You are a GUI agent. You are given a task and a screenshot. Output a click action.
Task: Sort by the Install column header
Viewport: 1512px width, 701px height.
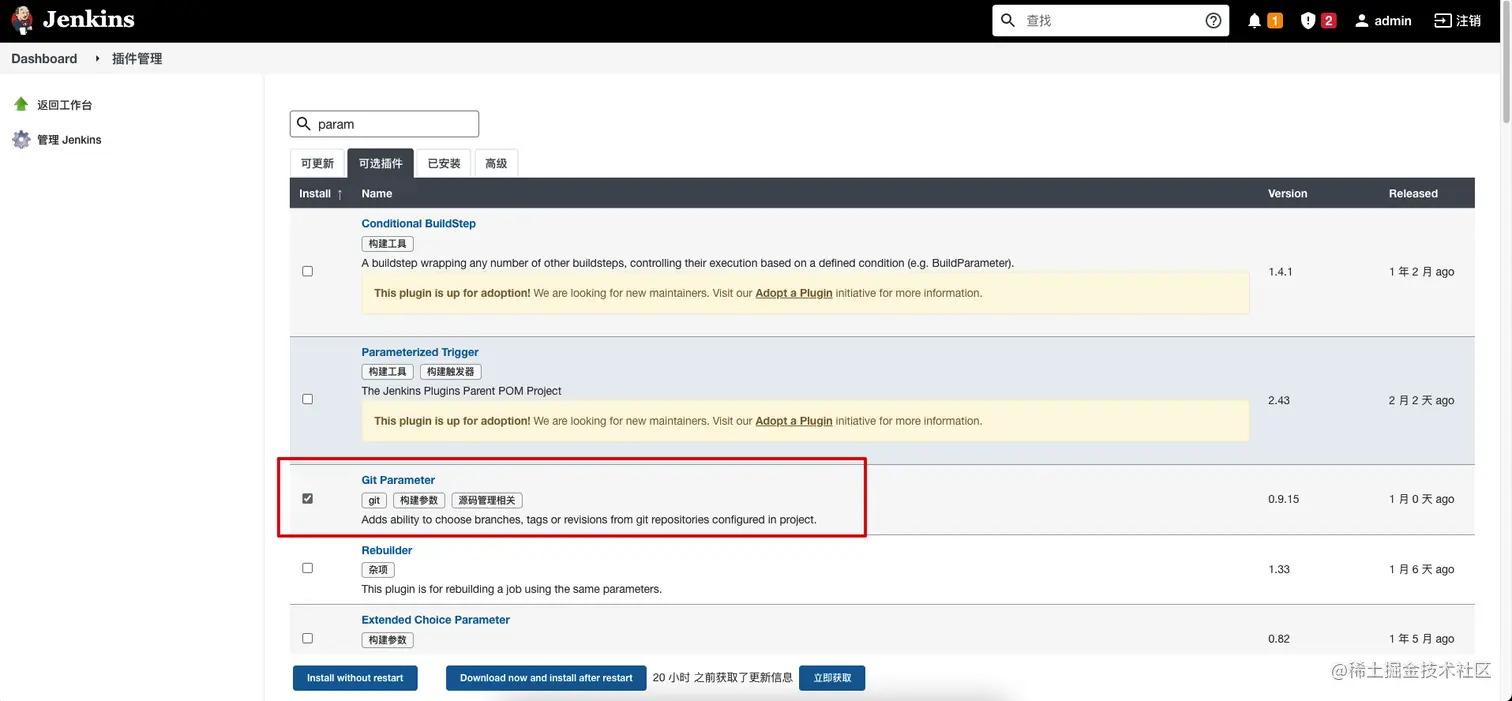pos(321,193)
